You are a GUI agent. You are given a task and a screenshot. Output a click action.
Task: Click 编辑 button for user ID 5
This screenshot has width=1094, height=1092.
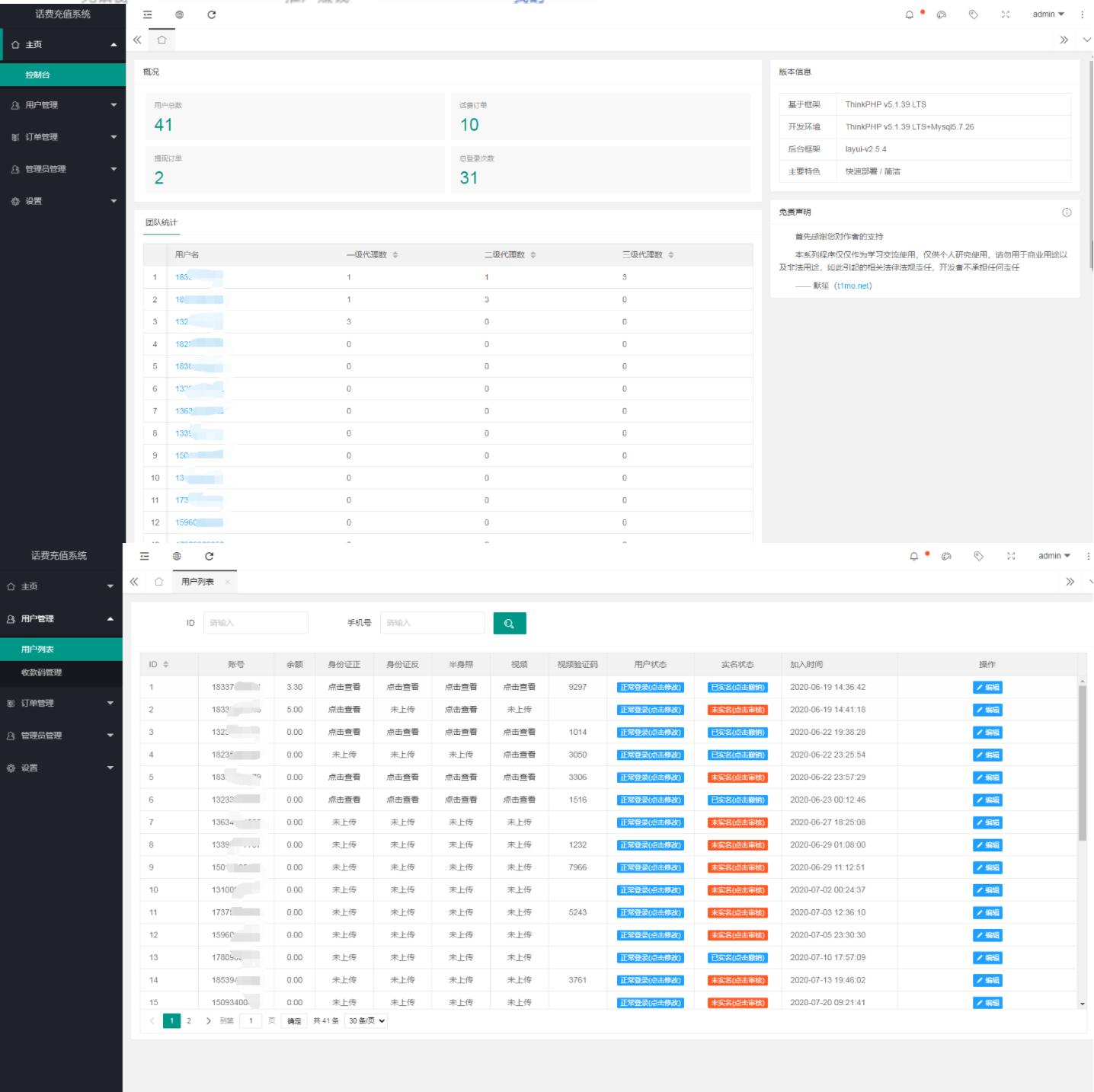[987, 777]
